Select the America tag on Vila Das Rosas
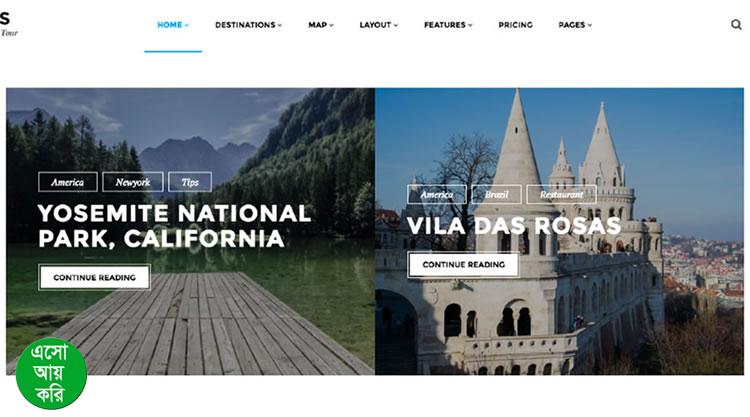This screenshot has height=417, width=750. point(437,194)
